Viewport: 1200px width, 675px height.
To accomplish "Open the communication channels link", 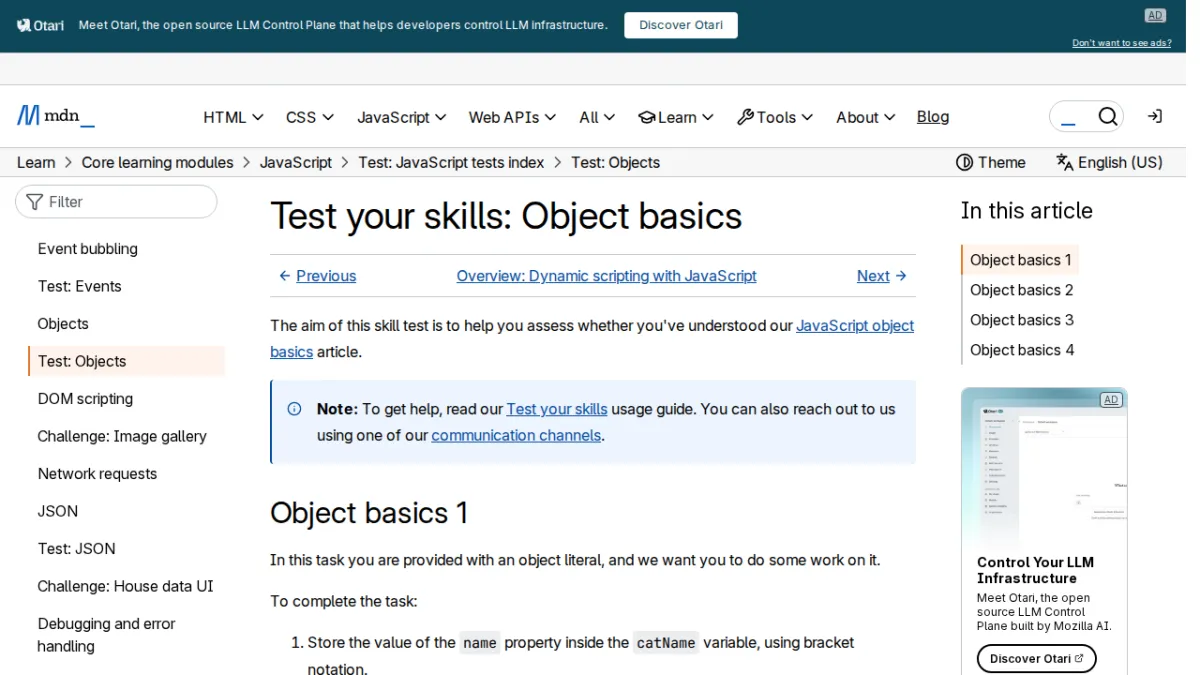I will 516,435.
